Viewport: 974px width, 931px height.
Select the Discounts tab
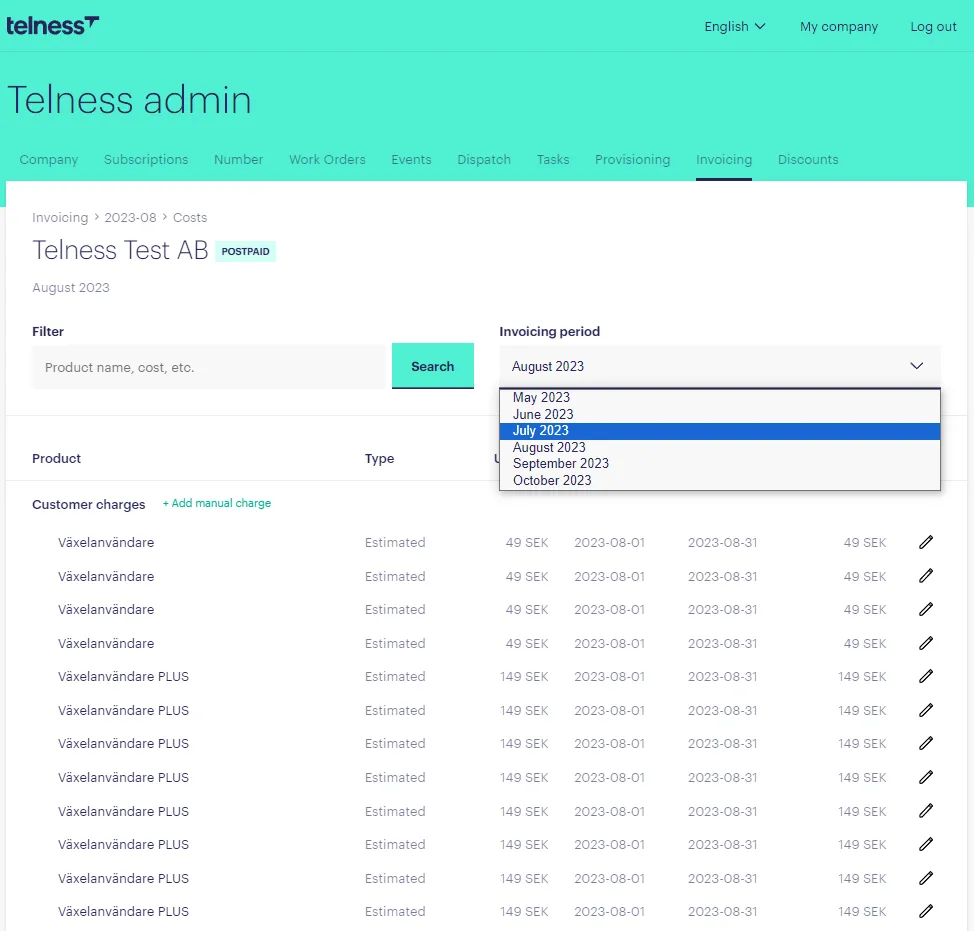pyautogui.click(x=808, y=160)
